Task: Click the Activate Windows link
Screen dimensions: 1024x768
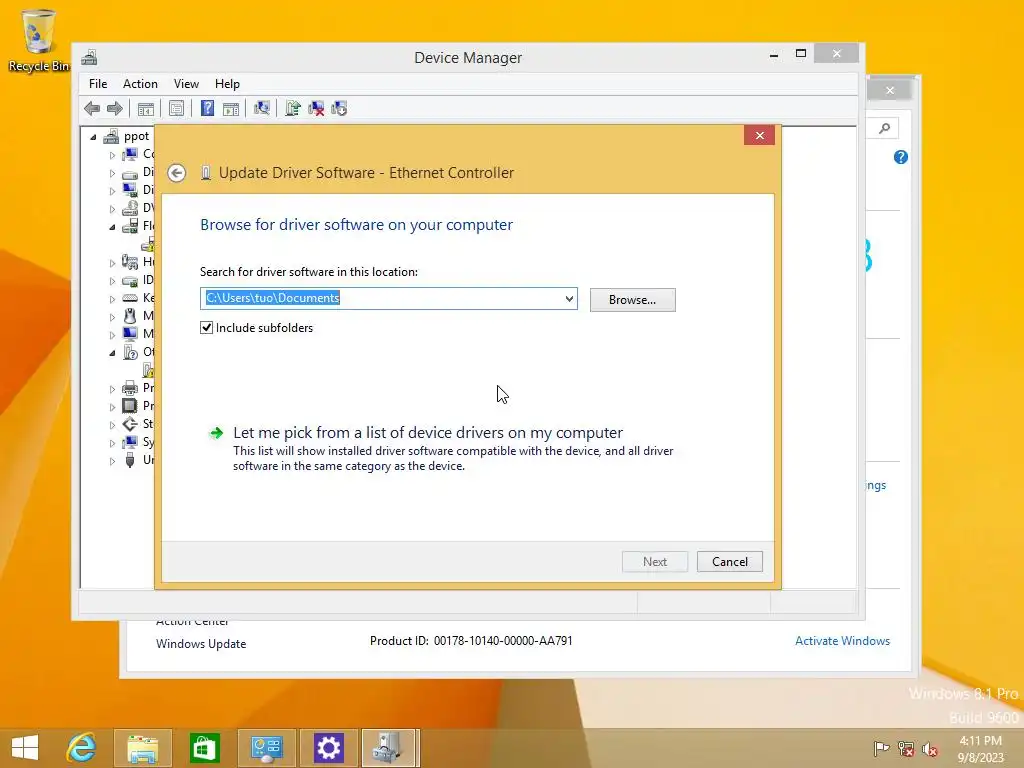Action: 842,641
